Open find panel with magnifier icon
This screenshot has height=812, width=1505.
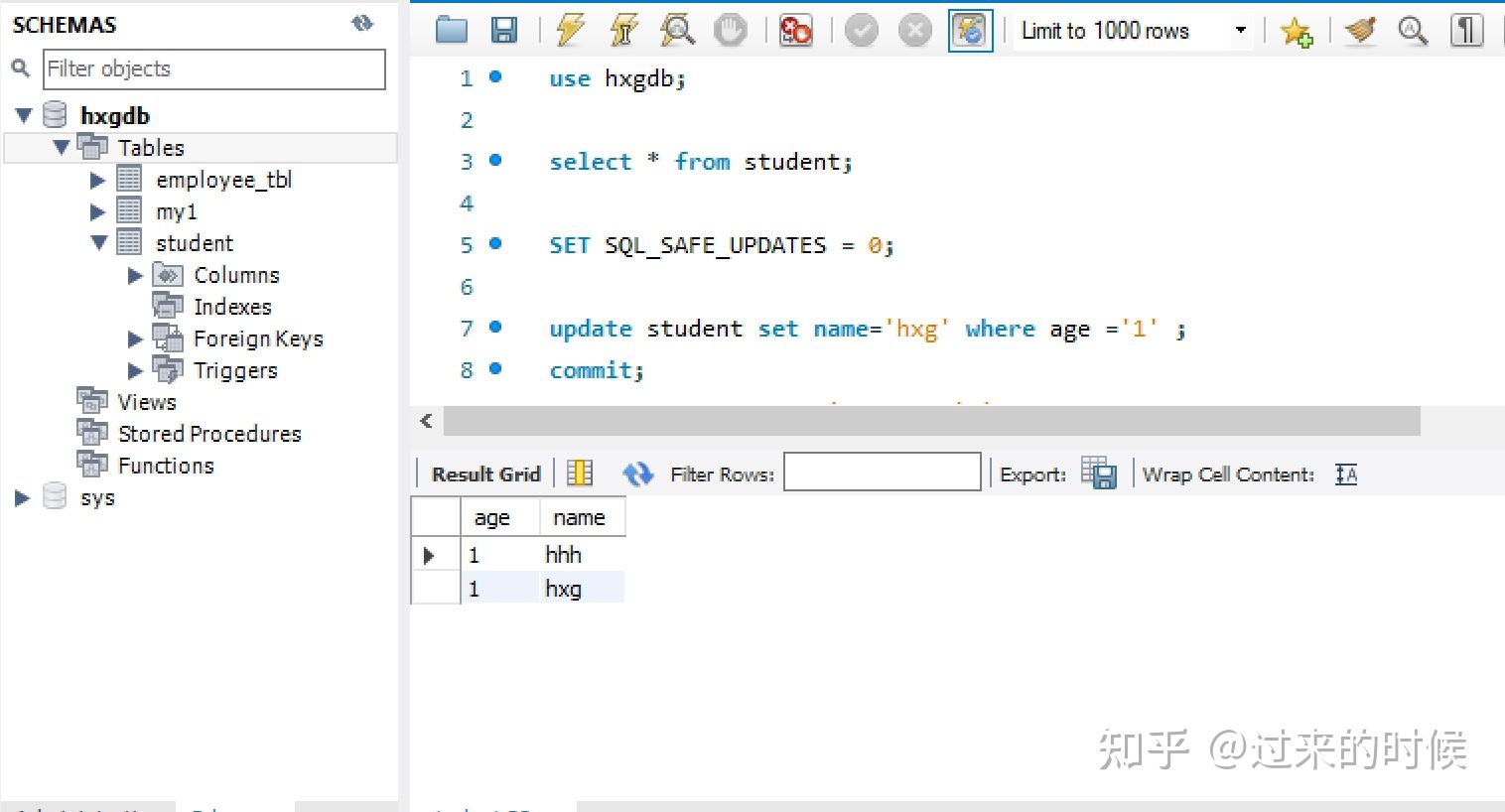coord(1413,31)
